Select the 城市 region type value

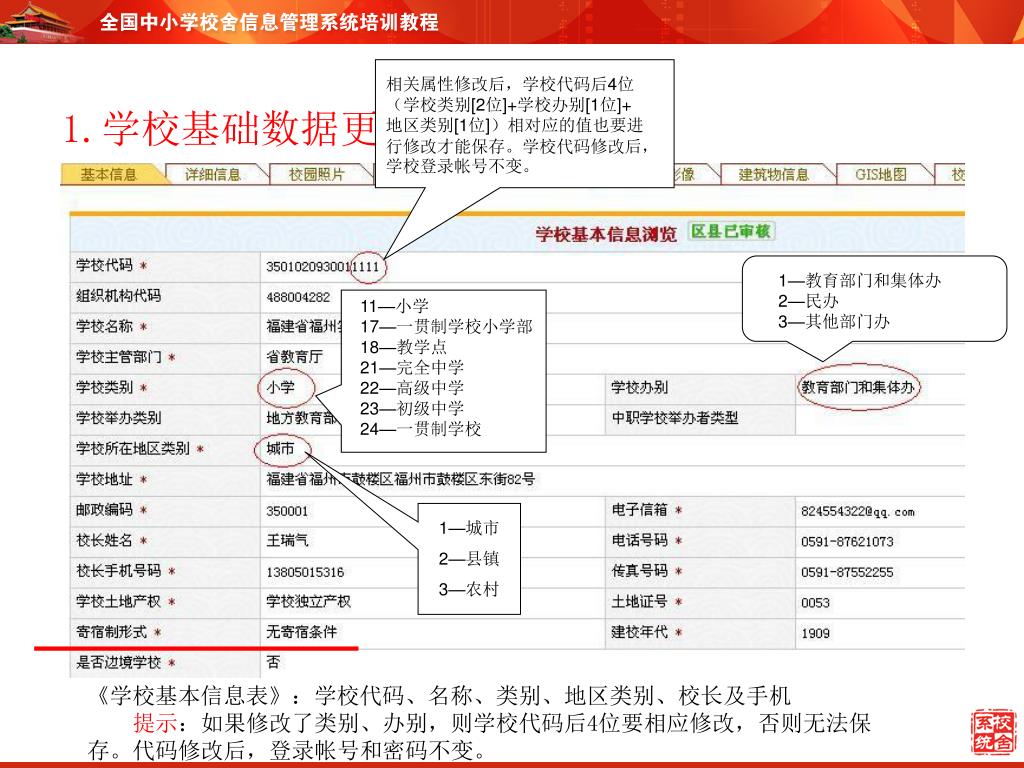pyautogui.click(x=280, y=449)
